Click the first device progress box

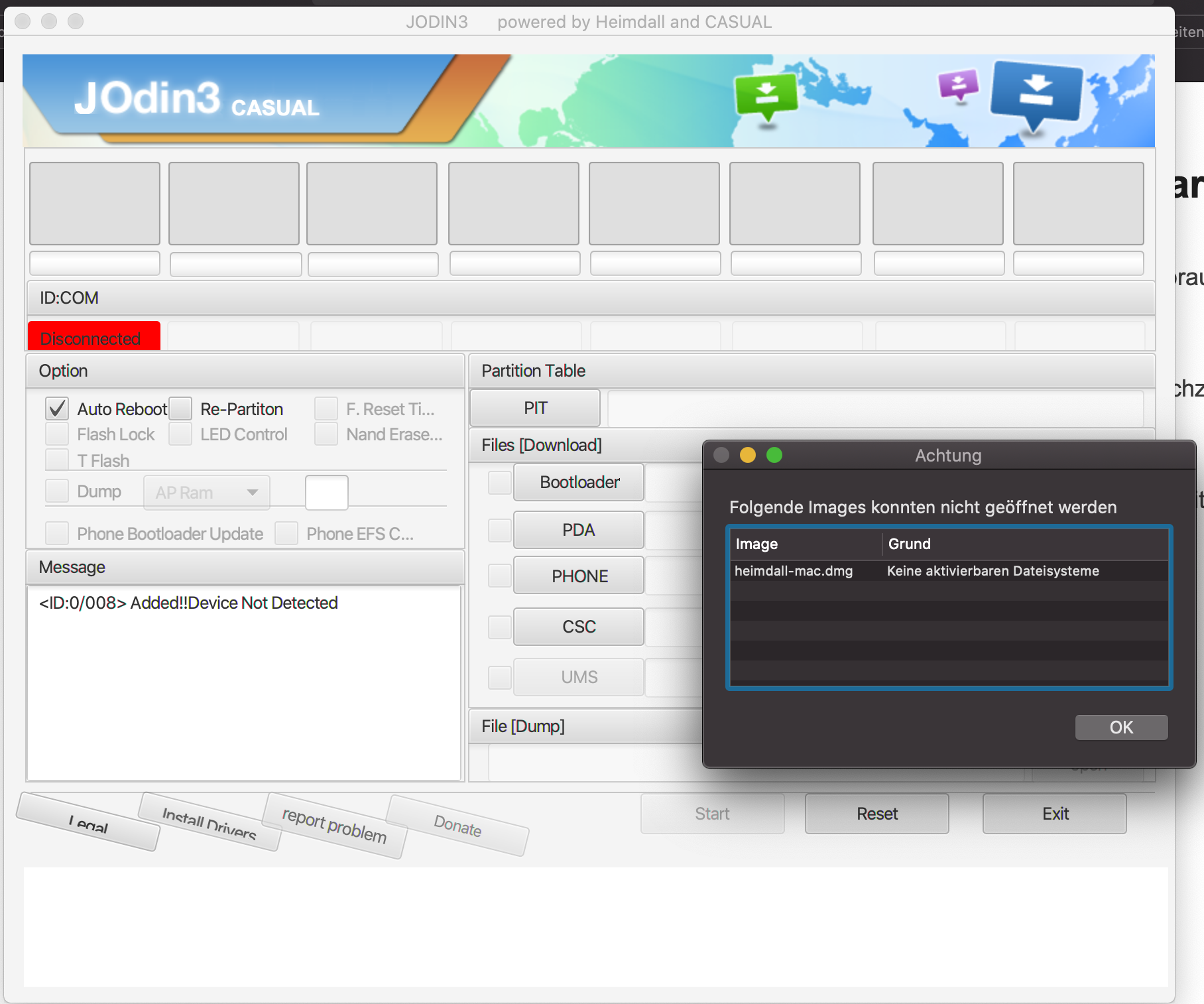pyautogui.click(x=95, y=204)
